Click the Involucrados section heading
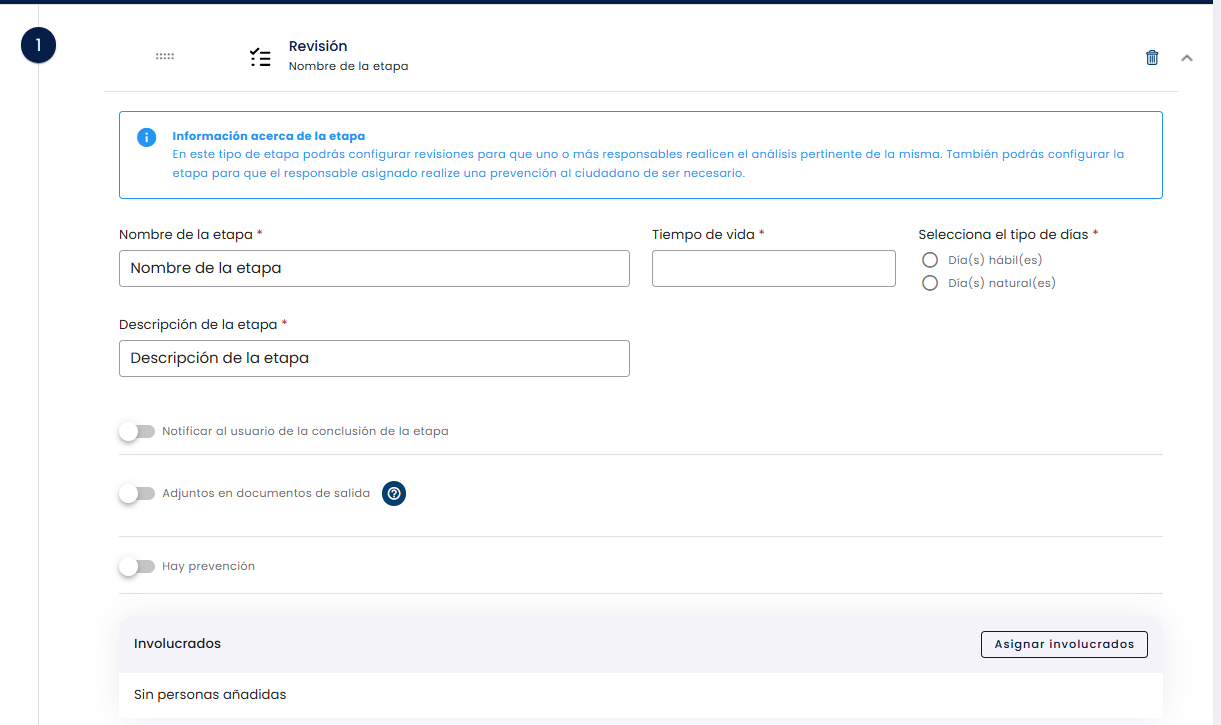 pyautogui.click(x=177, y=643)
